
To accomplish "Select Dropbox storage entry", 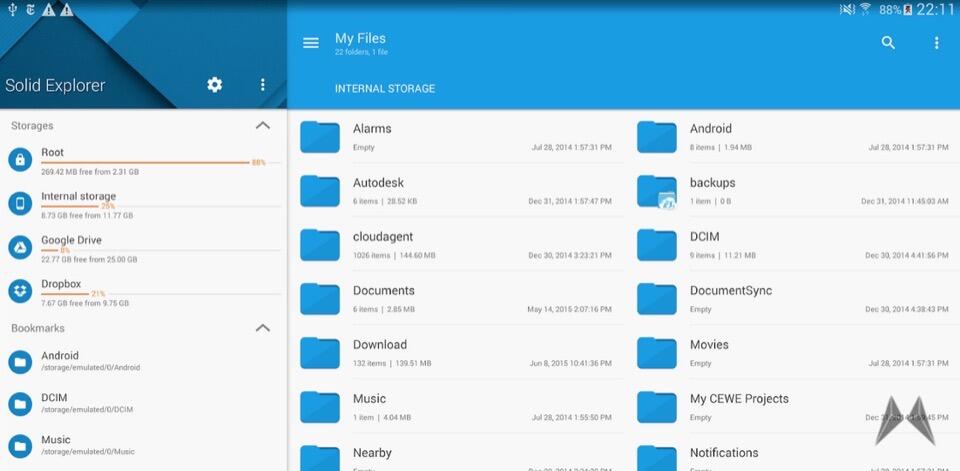I will tap(143, 292).
